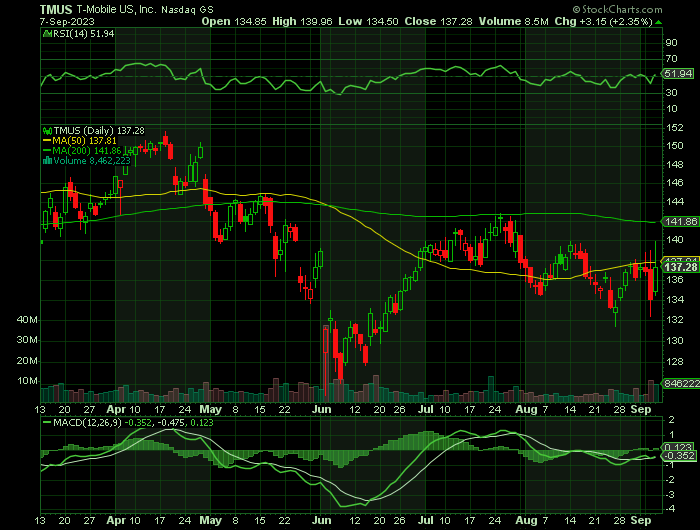Click the Jun label under the price panel
This screenshot has height=530, width=700.
321,409
